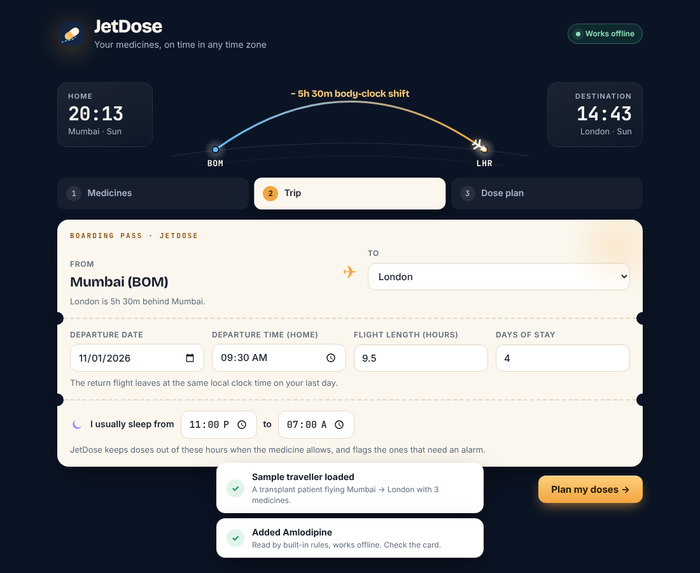The image size is (700, 573).
Task: Open the calendar picker icon in departure date
Action: [x=190, y=358]
